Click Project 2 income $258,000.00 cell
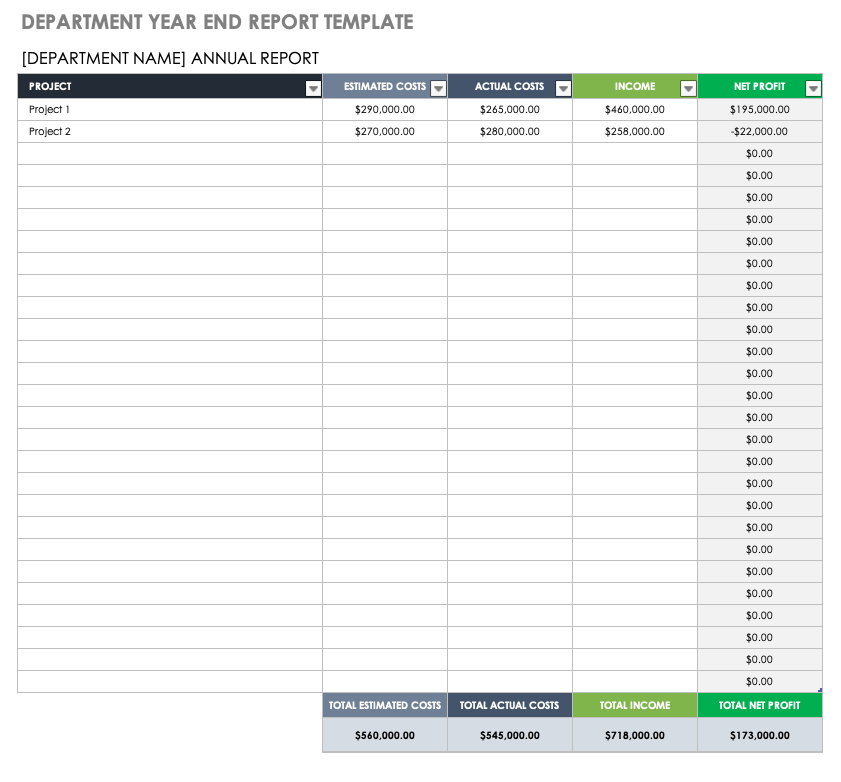841x782 pixels. click(635, 132)
